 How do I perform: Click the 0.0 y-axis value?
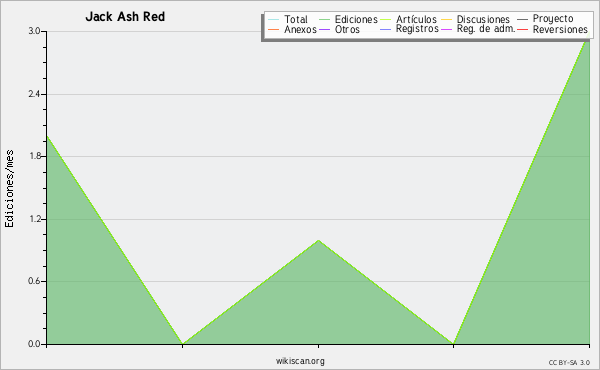tap(34, 344)
